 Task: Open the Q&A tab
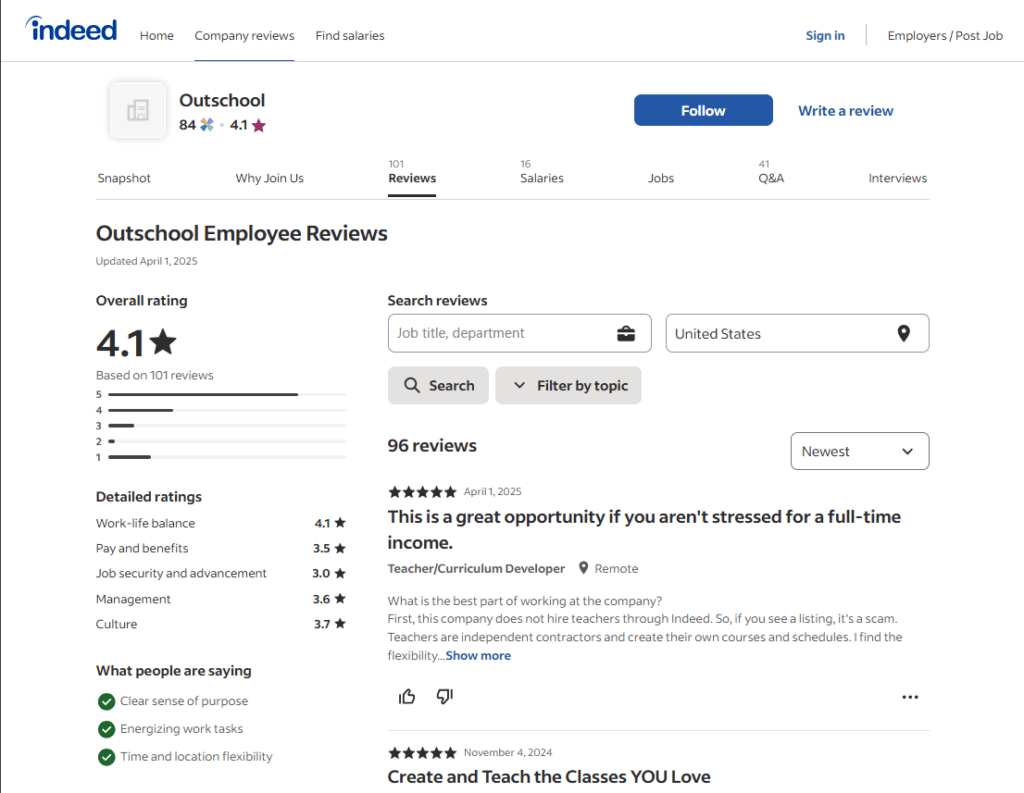point(771,178)
